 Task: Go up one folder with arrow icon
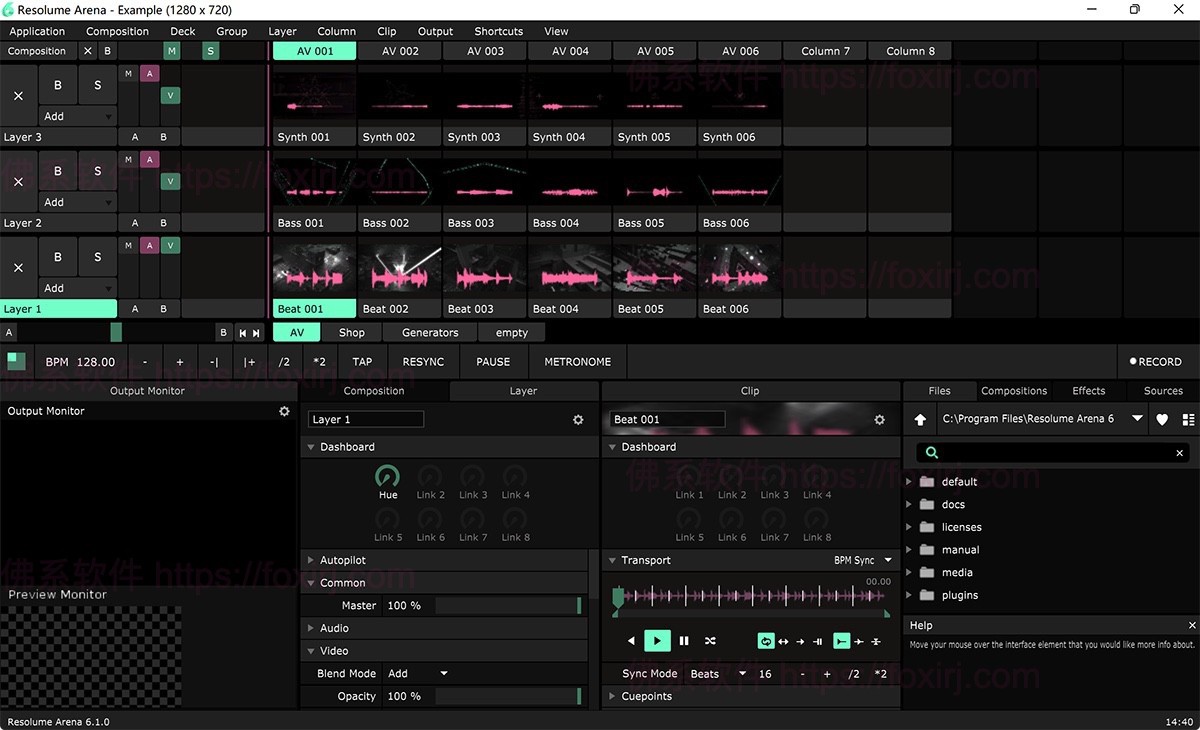click(x=921, y=420)
